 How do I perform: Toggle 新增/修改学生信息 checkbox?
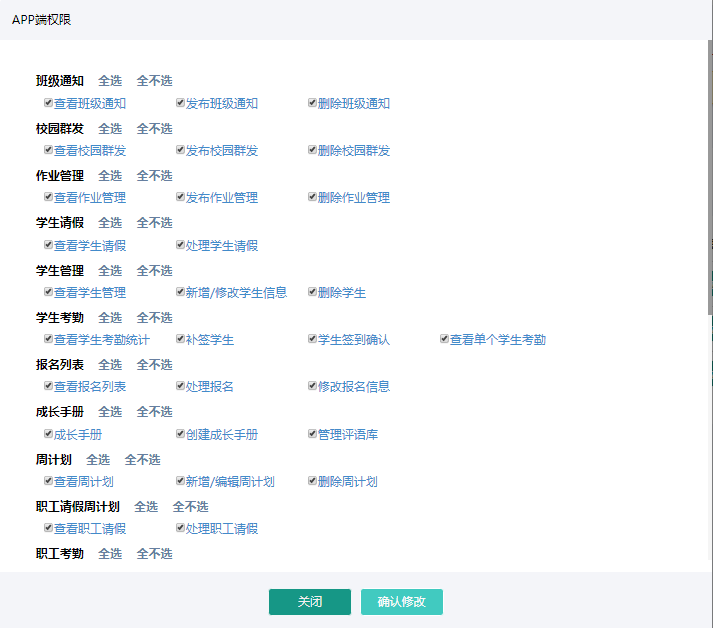180,292
